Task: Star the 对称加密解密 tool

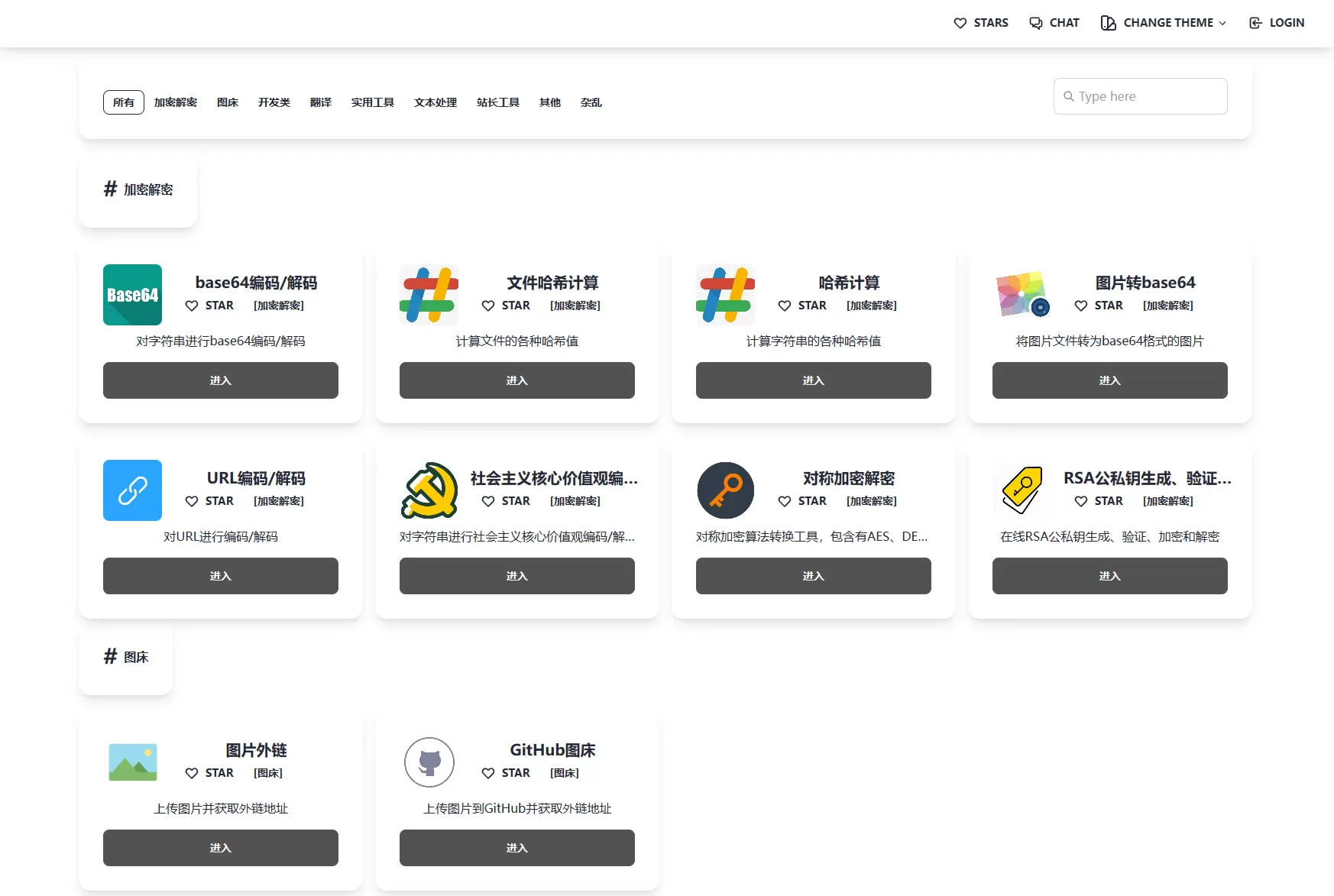Action: tap(802, 501)
